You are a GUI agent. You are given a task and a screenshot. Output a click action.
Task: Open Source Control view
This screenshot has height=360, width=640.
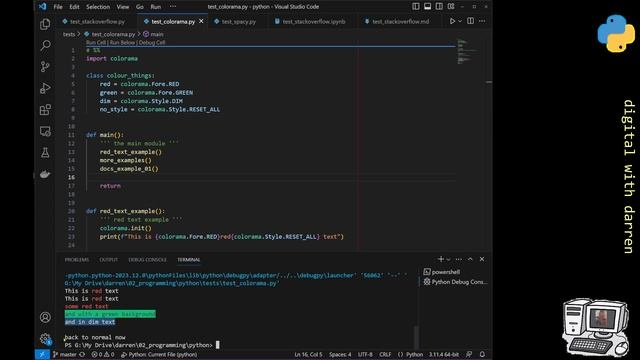point(45,67)
